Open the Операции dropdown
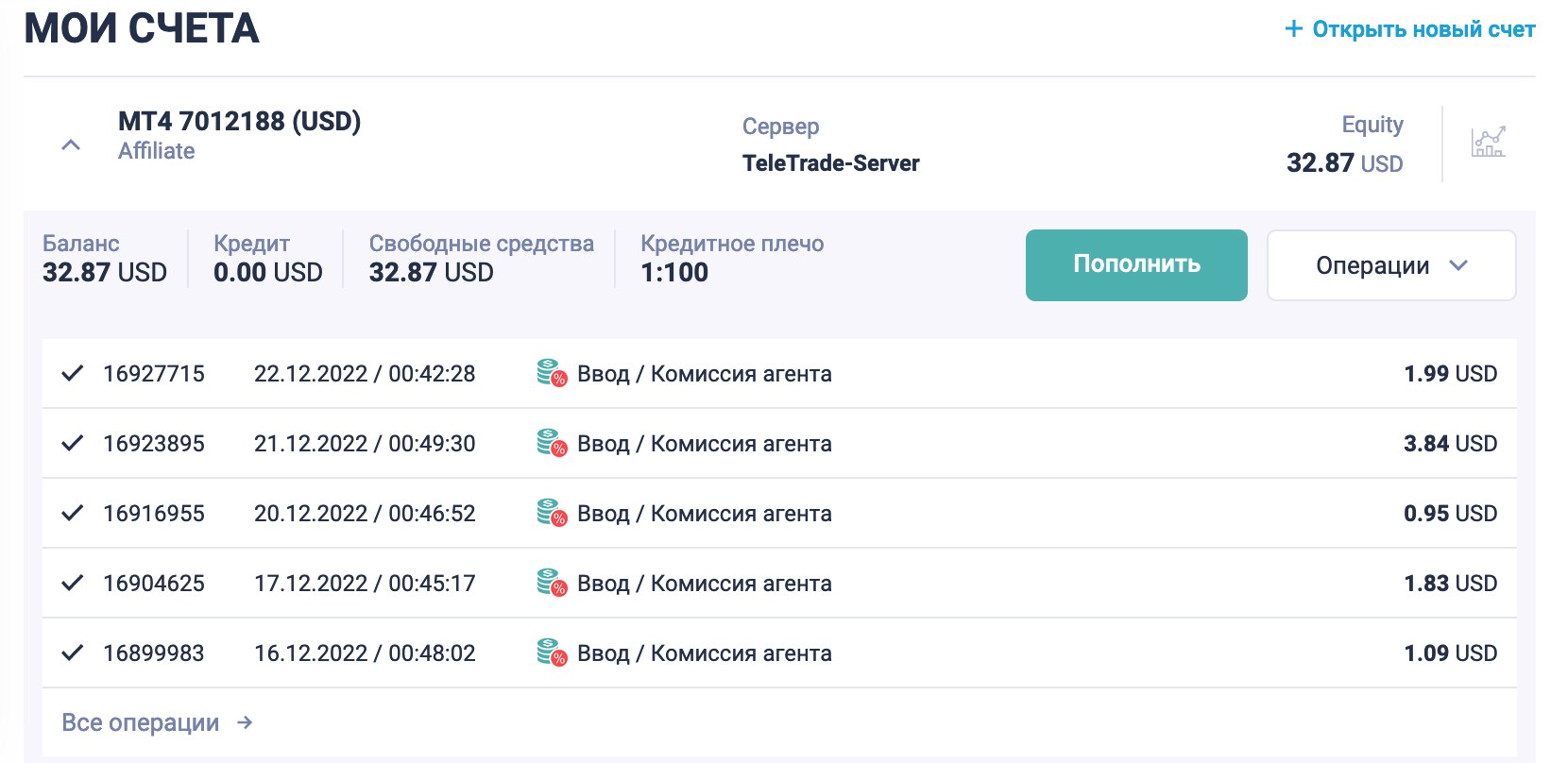The image size is (1568, 763). pos(1391,265)
